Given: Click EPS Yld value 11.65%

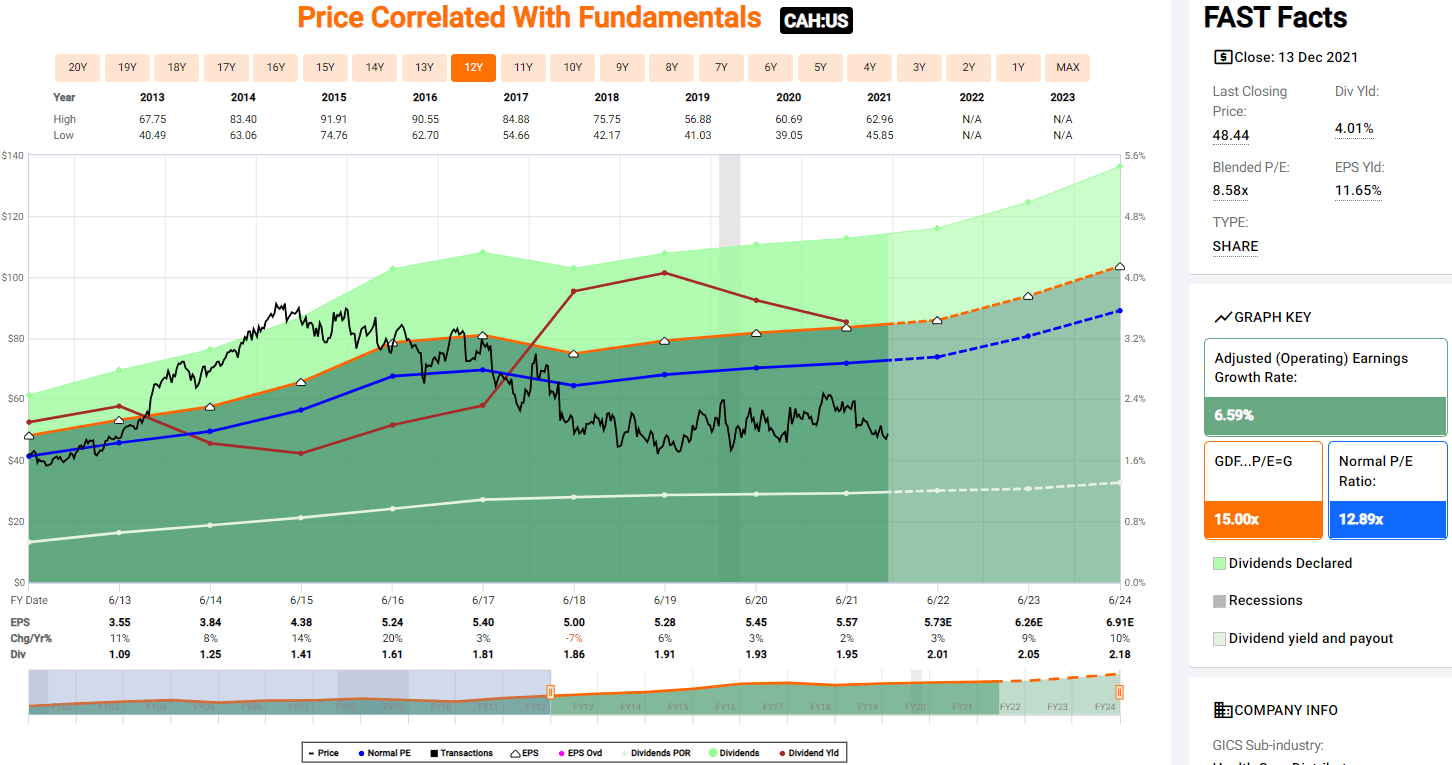Looking at the screenshot, I should pyautogui.click(x=1358, y=190).
